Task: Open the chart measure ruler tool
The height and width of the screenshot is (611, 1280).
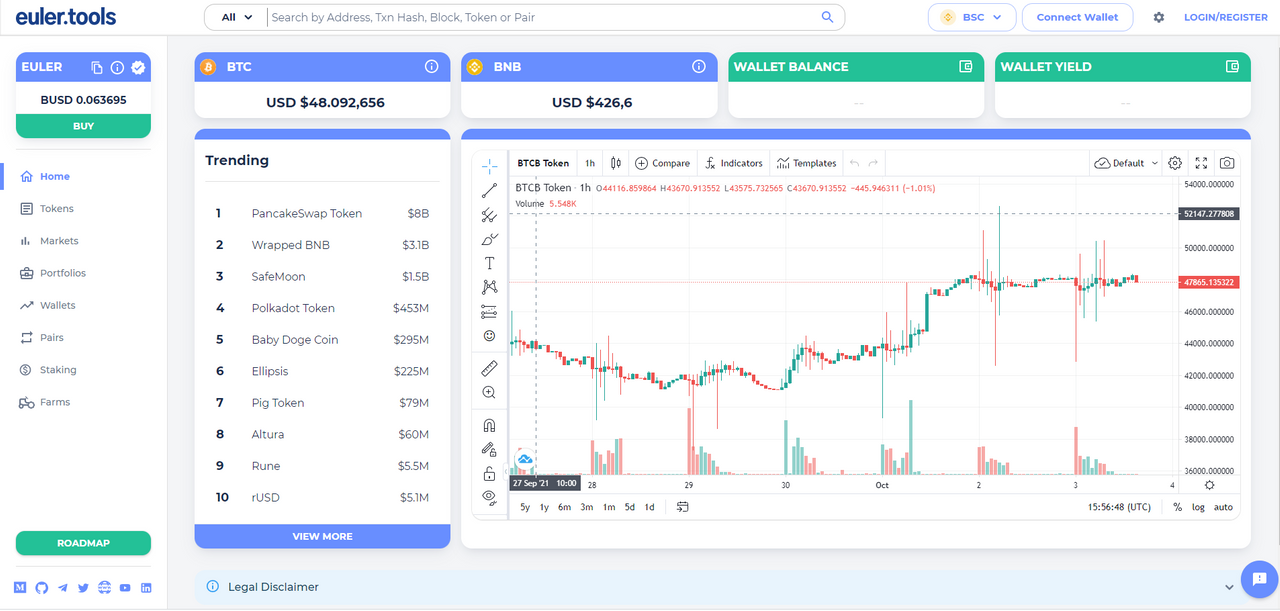Action: click(489, 369)
